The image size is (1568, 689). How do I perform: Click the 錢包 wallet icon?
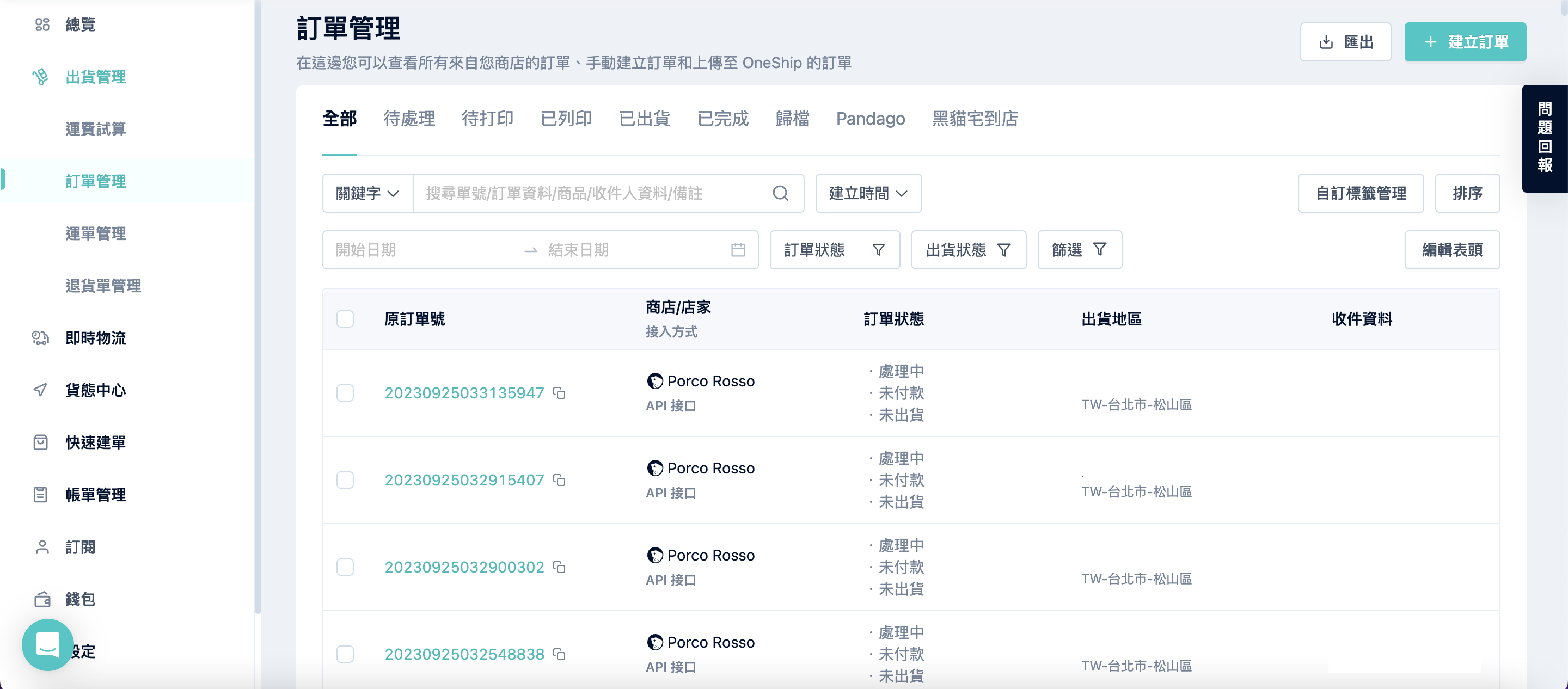(42, 600)
